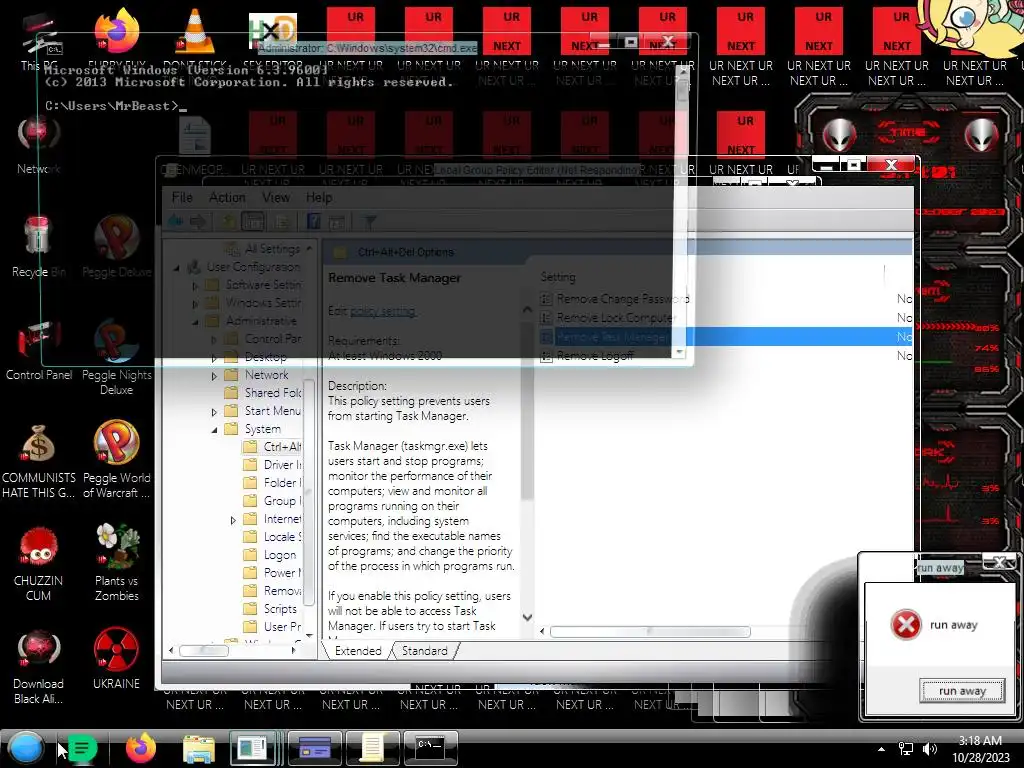Open CHUZZIN CUM desktop icon

pyautogui.click(x=39, y=564)
